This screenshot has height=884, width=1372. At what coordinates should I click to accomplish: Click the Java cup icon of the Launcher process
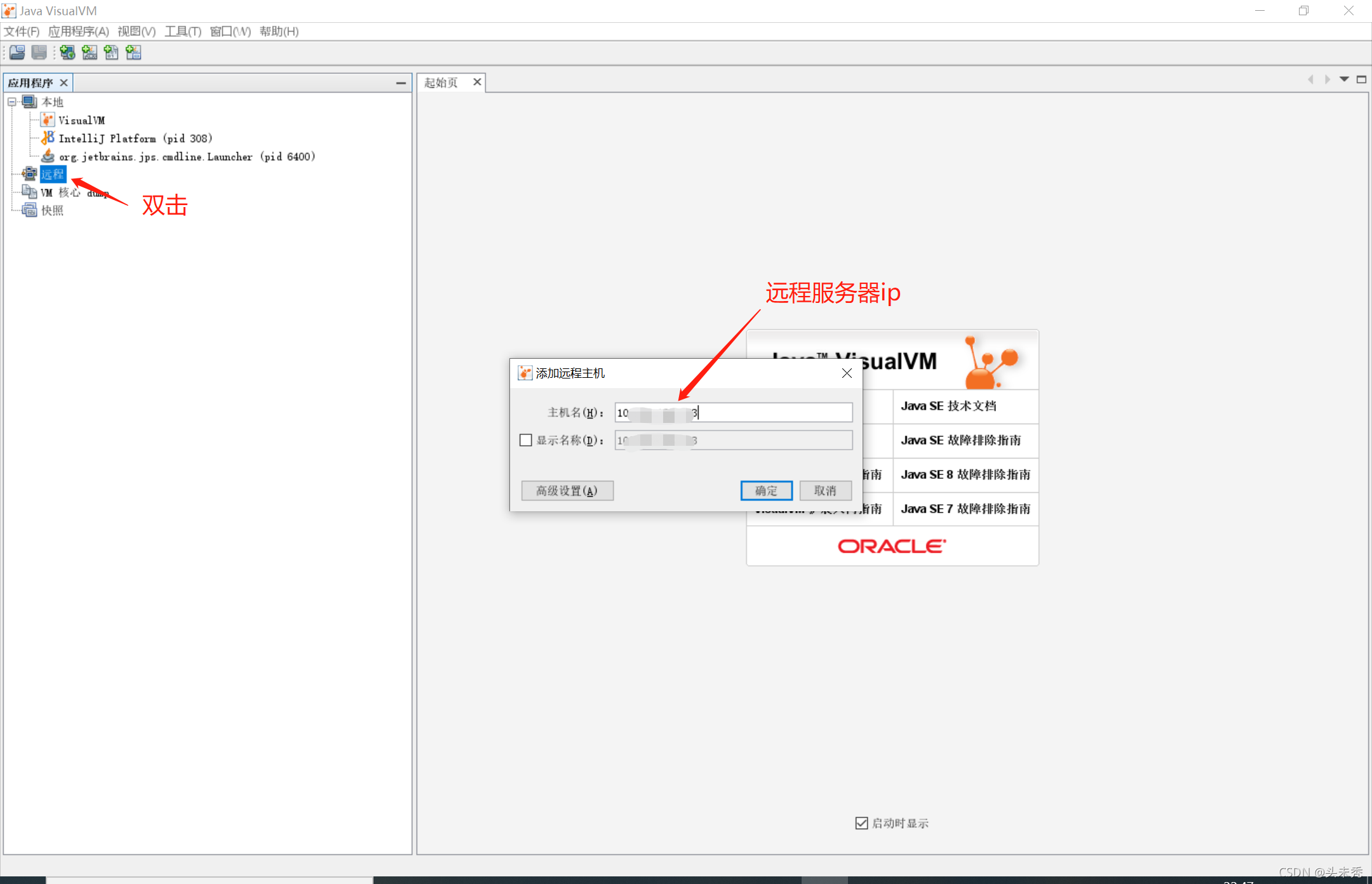48,156
